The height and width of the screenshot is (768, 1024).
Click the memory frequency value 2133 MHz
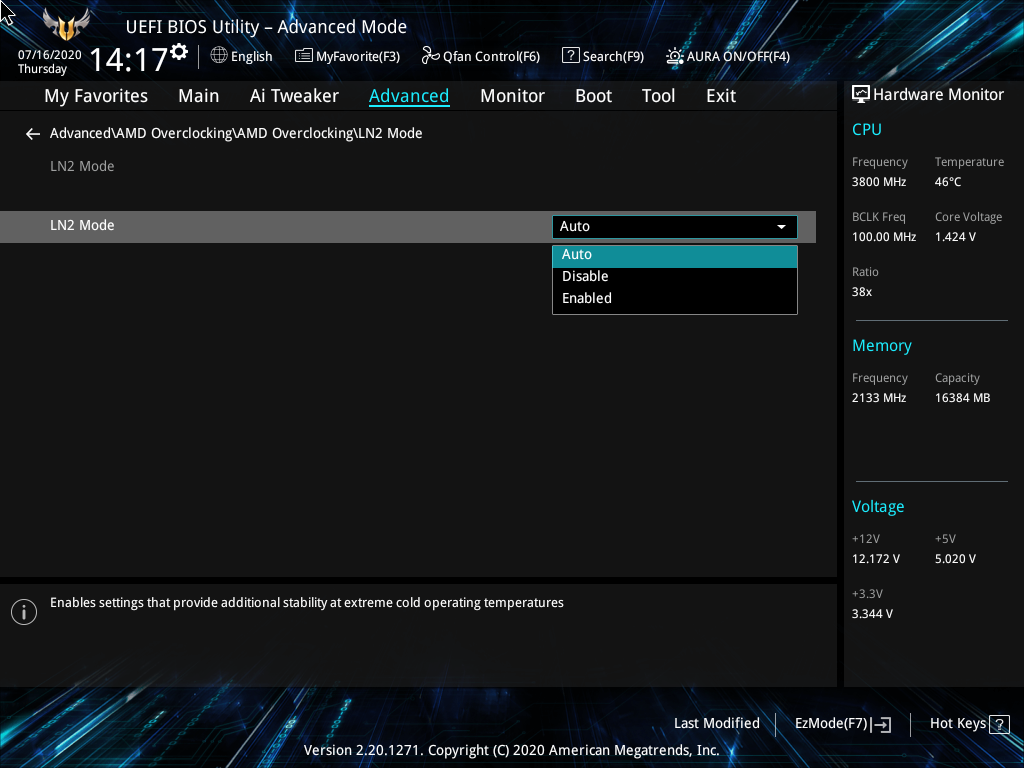(x=878, y=398)
